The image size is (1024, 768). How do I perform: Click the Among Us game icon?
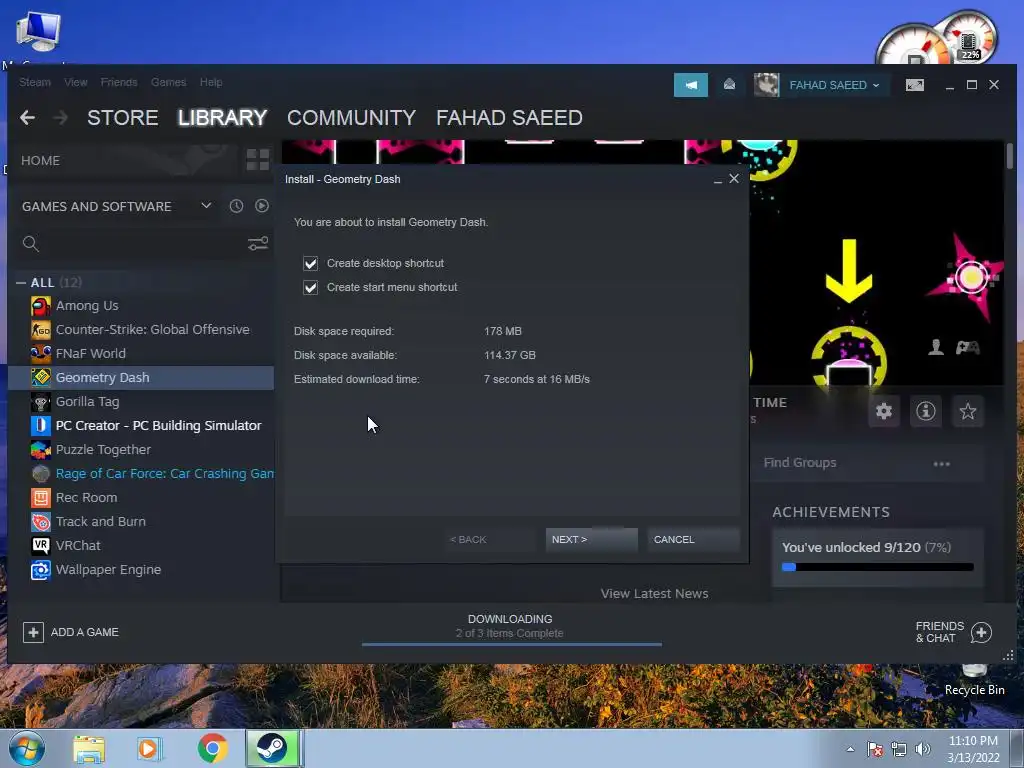click(40, 306)
